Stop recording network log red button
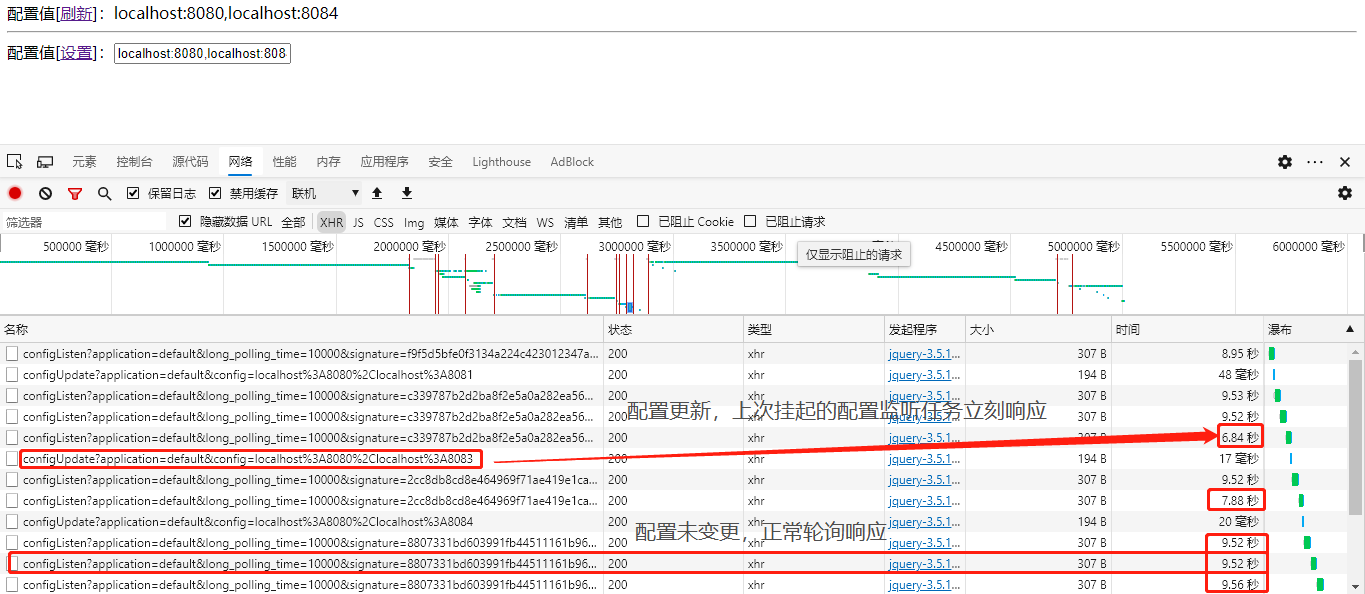This screenshot has width=1365, height=594. (x=15, y=193)
